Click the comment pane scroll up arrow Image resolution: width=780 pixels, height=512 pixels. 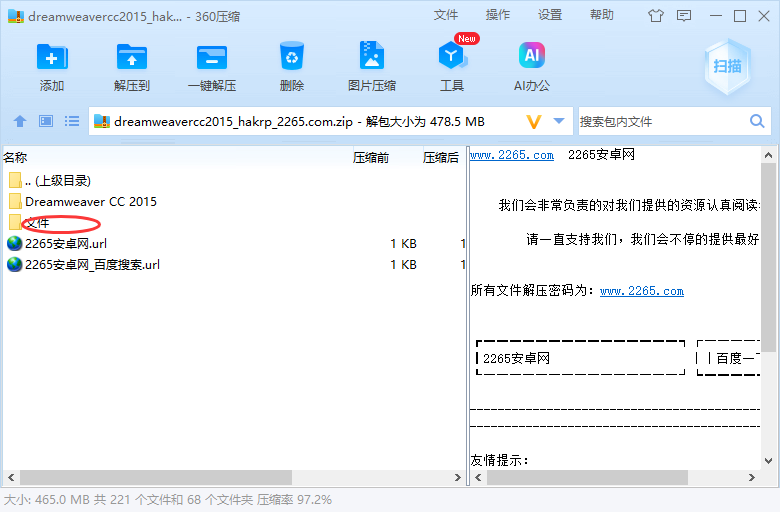pyautogui.click(x=768, y=155)
